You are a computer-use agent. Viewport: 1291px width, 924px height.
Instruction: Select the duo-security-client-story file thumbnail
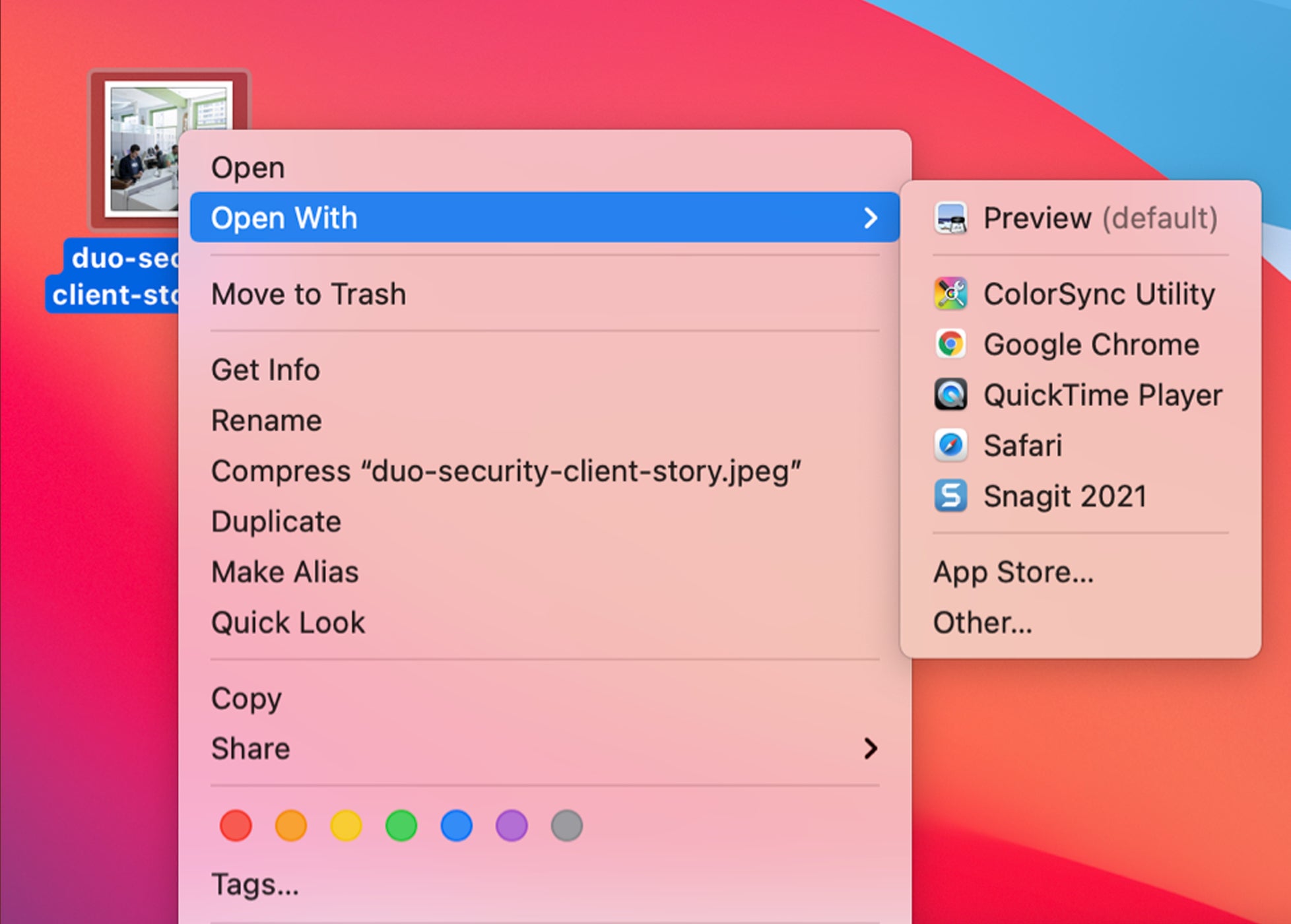141,149
